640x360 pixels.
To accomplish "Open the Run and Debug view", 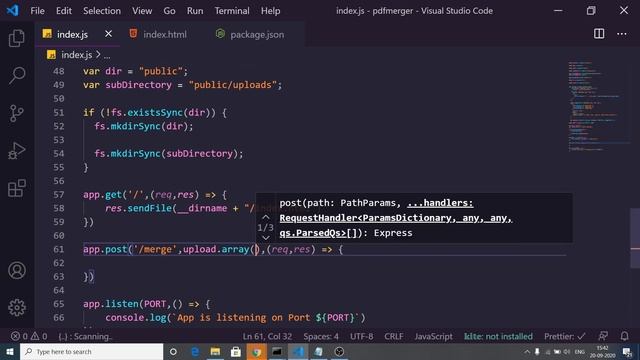I will [17, 151].
